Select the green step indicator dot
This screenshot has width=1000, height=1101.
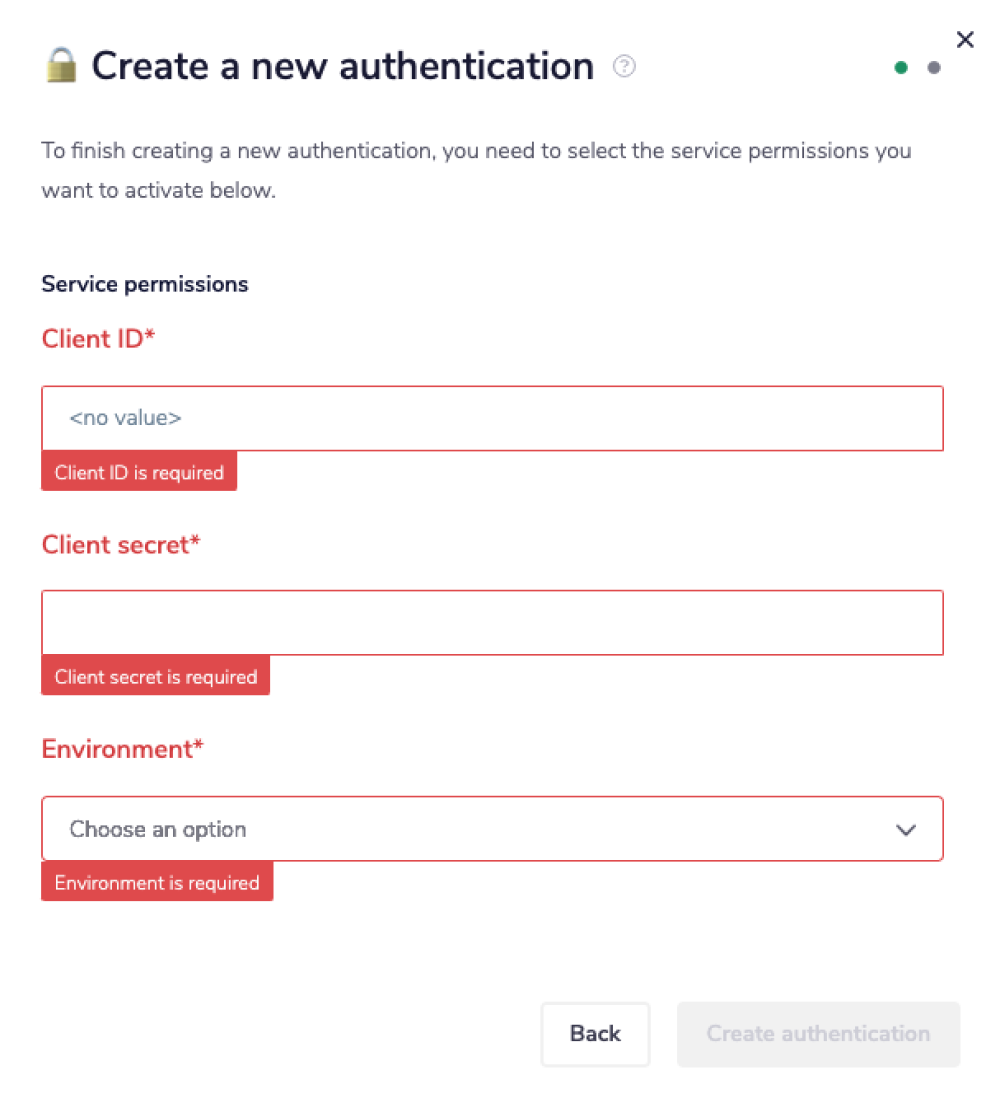pos(901,67)
